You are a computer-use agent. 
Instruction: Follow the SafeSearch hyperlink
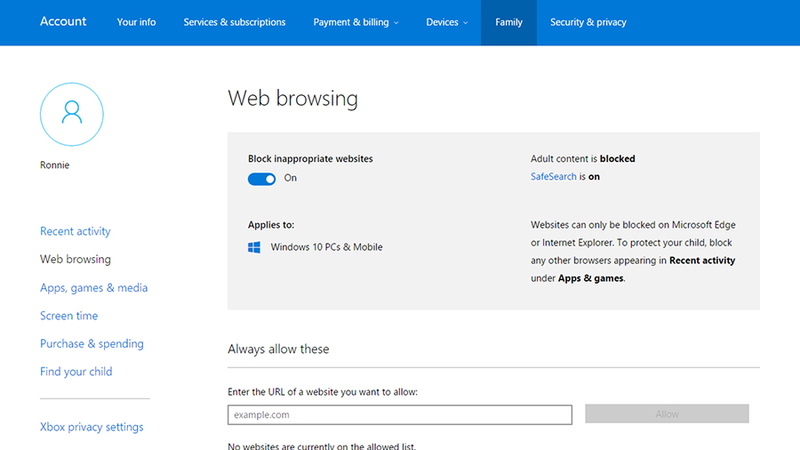(553, 177)
